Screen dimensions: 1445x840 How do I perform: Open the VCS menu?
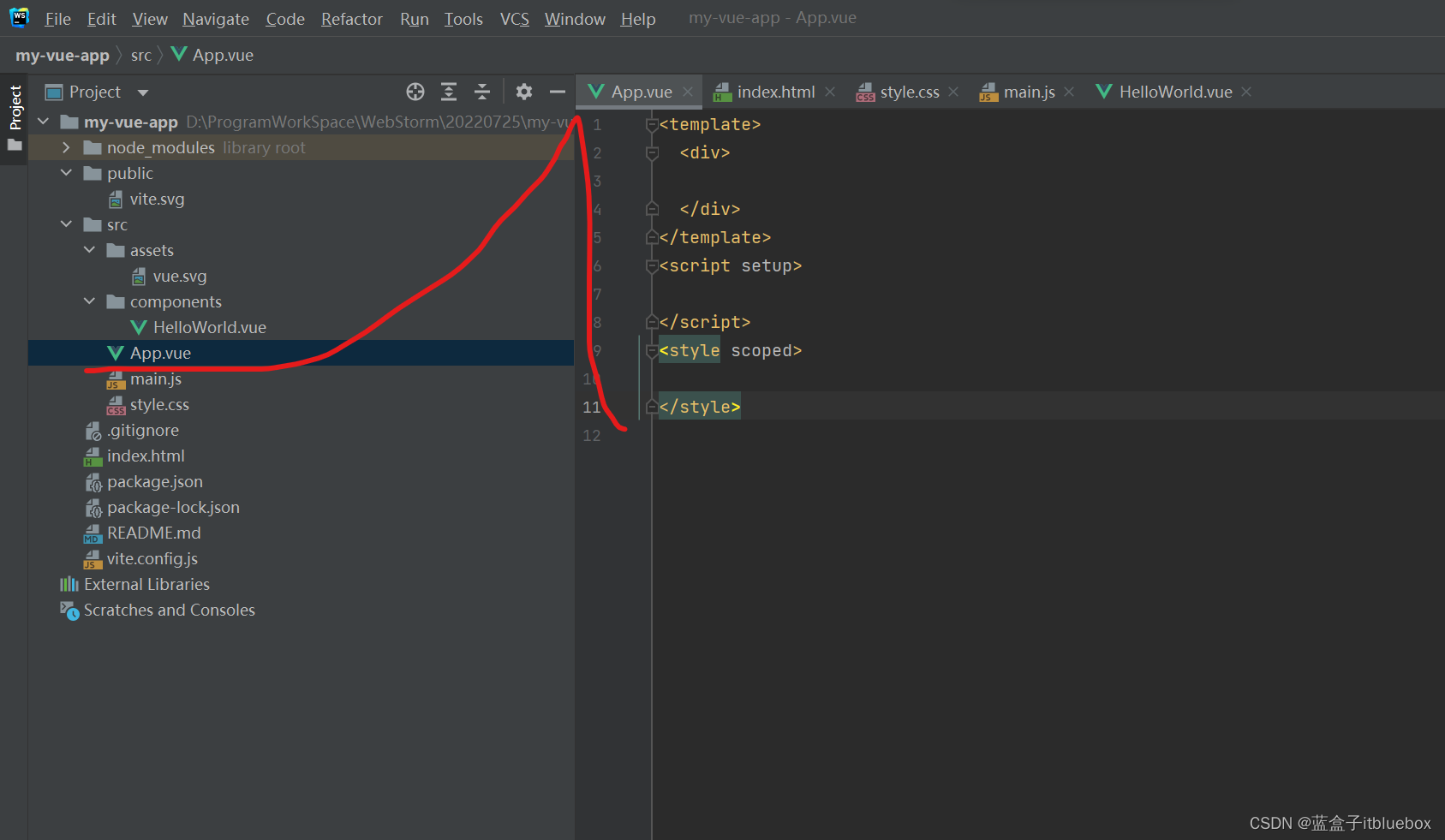coord(515,19)
